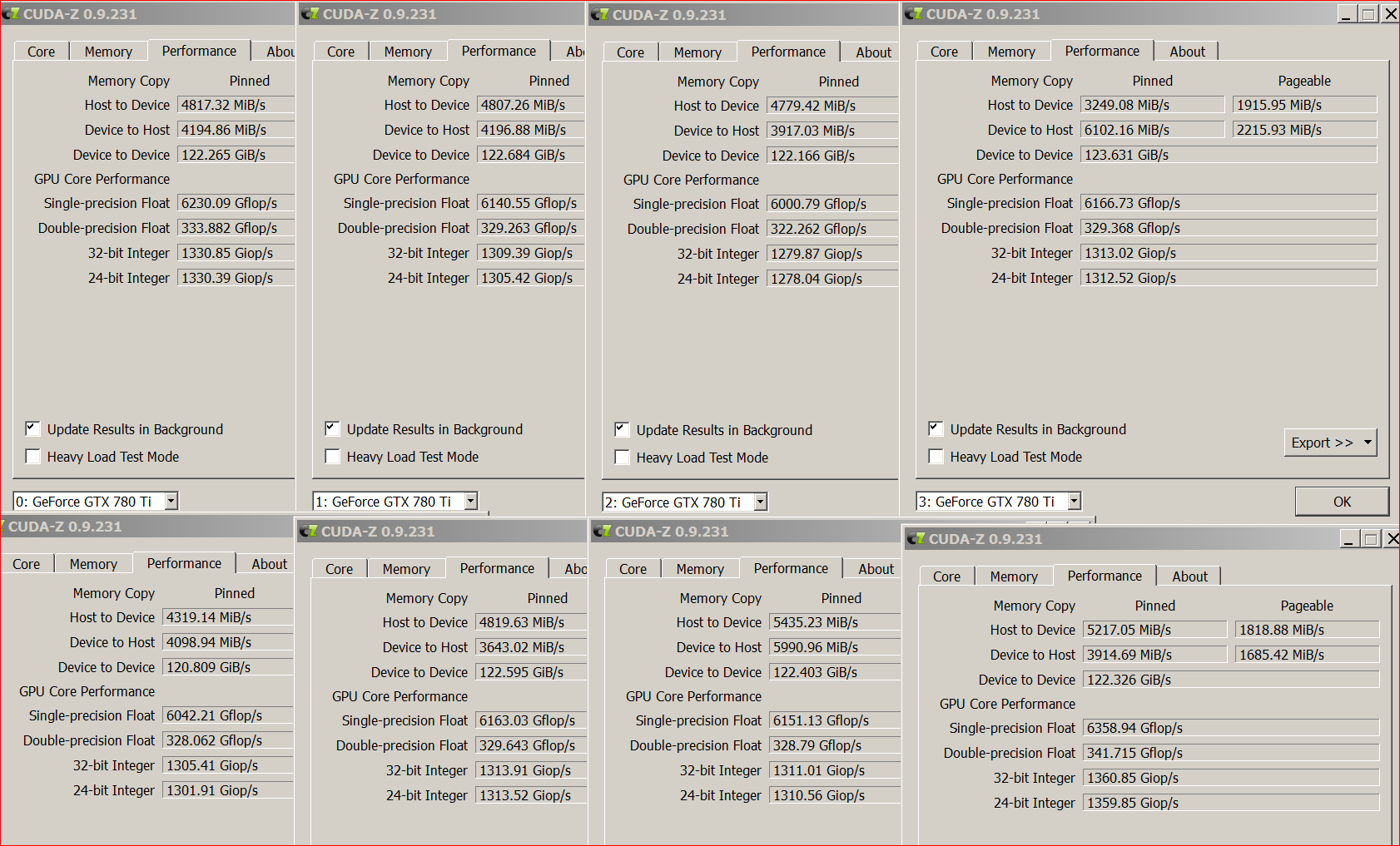Click the CUDA-Z logo in GPU 3 window title bar
1400x846 pixels.
point(913,13)
